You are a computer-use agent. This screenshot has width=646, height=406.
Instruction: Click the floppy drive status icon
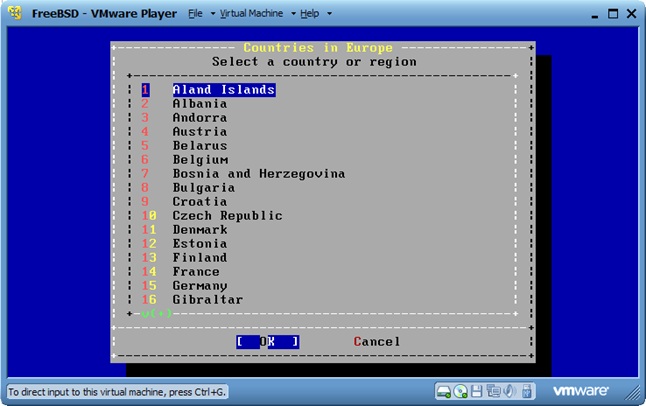[477, 390]
